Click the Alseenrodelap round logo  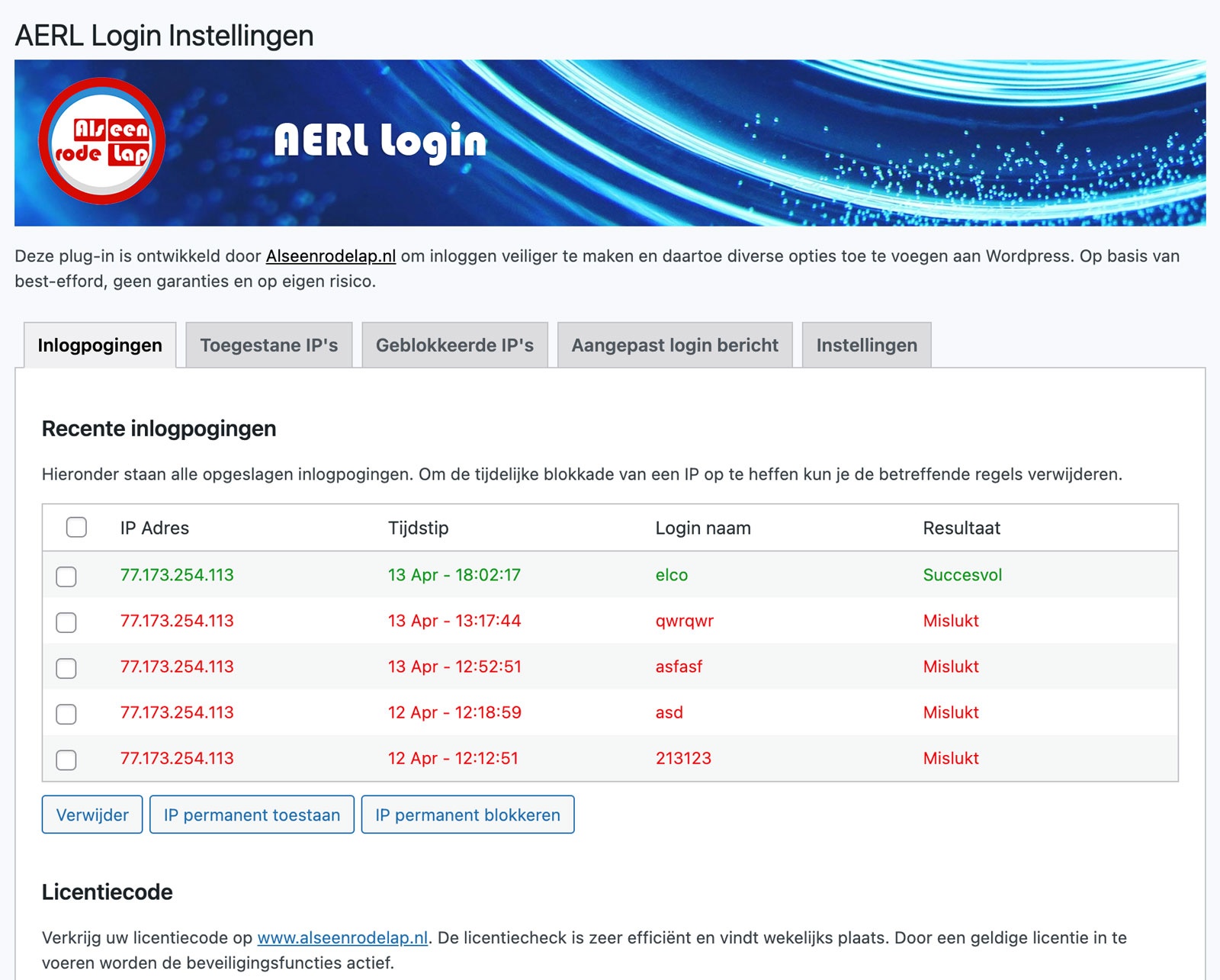click(x=101, y=142)
